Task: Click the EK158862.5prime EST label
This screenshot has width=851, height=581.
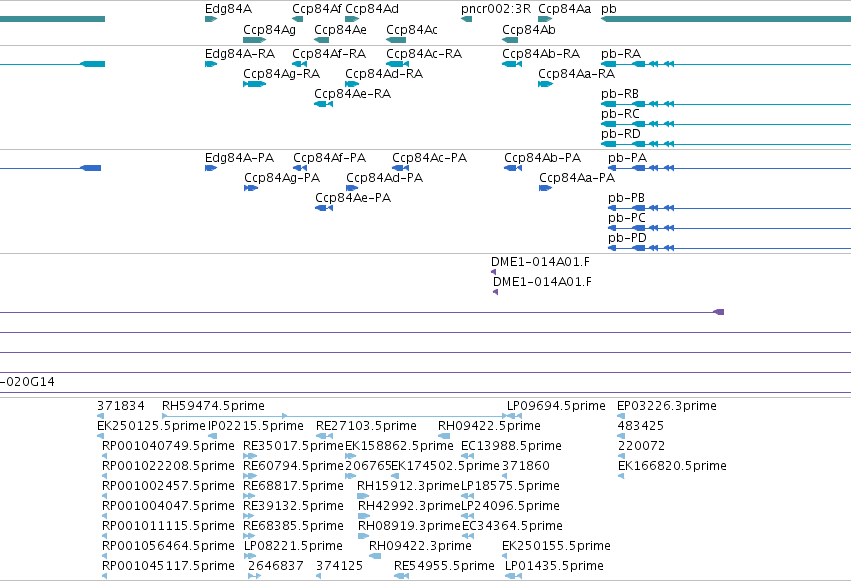Action: (399, 446)
